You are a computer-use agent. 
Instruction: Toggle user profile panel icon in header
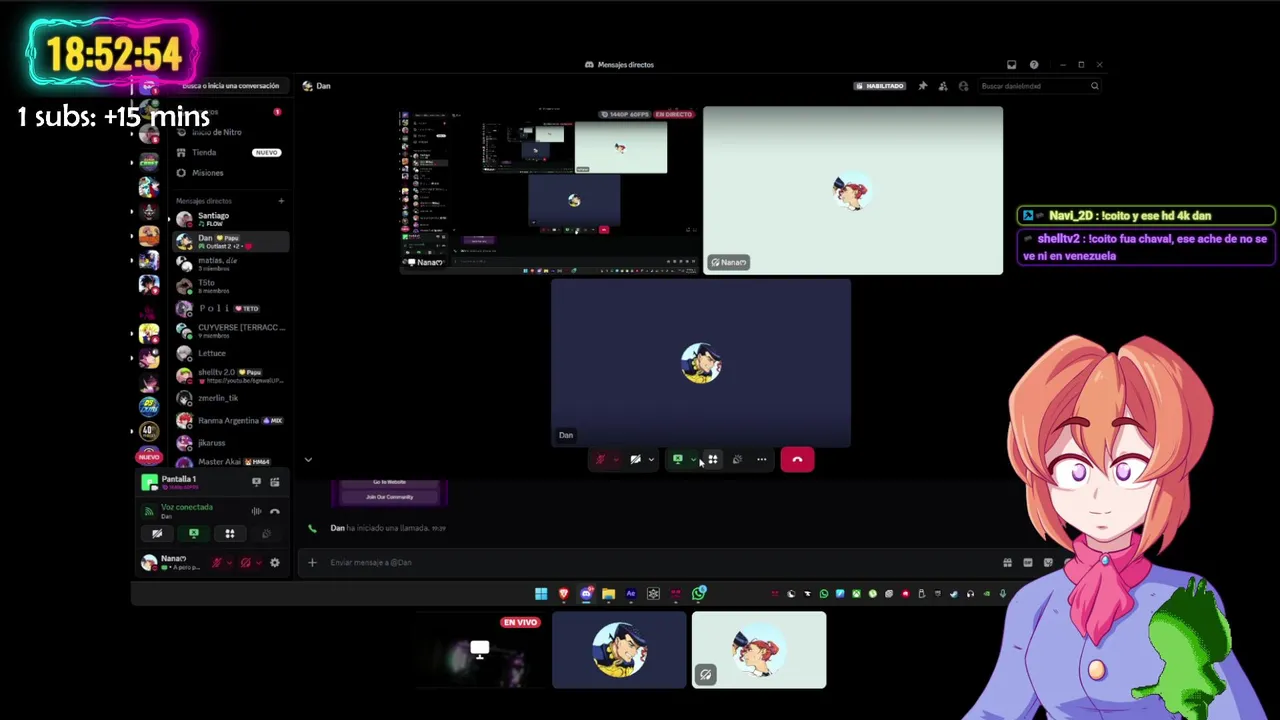[963, 86]
